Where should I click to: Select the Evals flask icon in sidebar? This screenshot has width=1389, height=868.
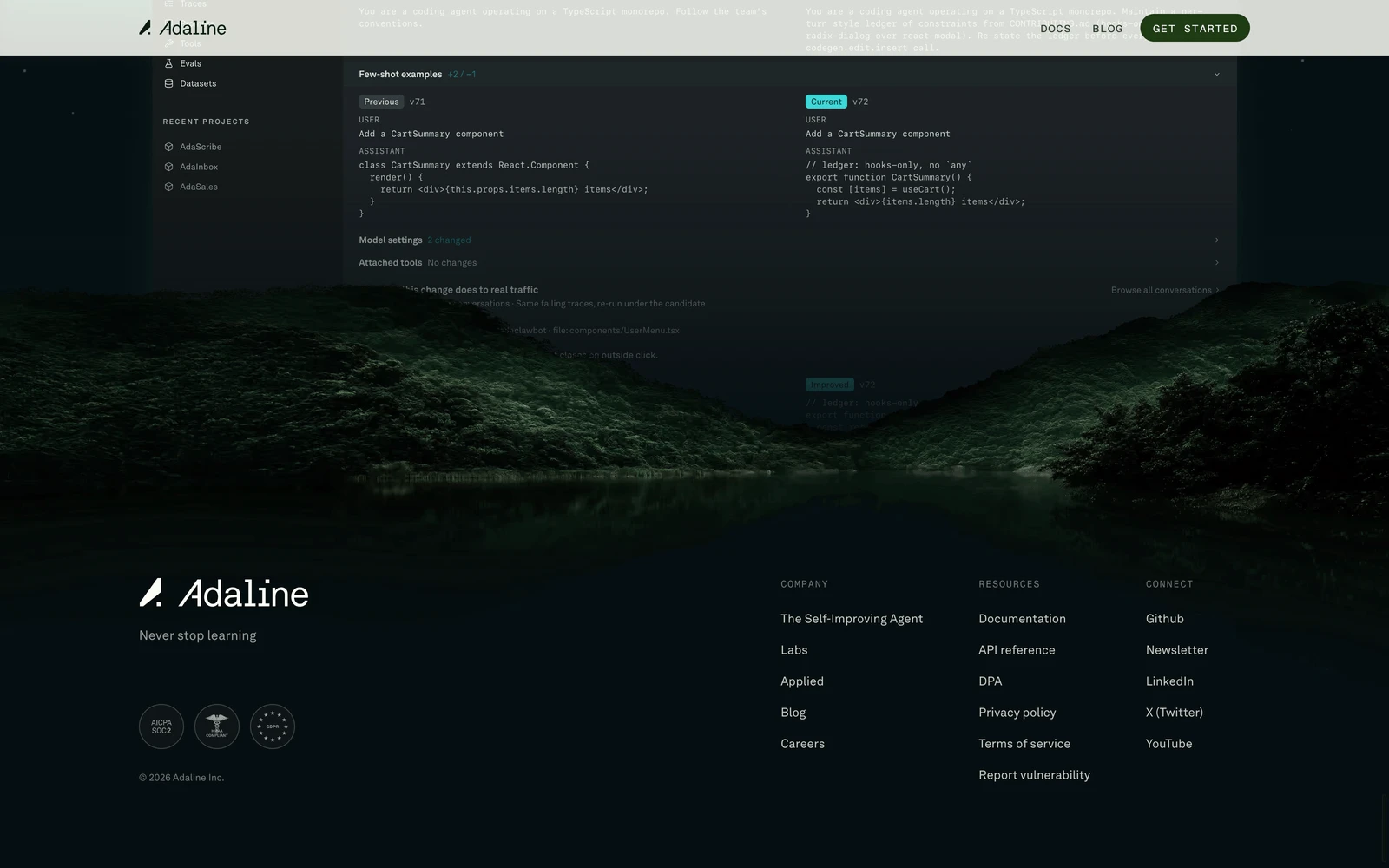click(168, 63)
